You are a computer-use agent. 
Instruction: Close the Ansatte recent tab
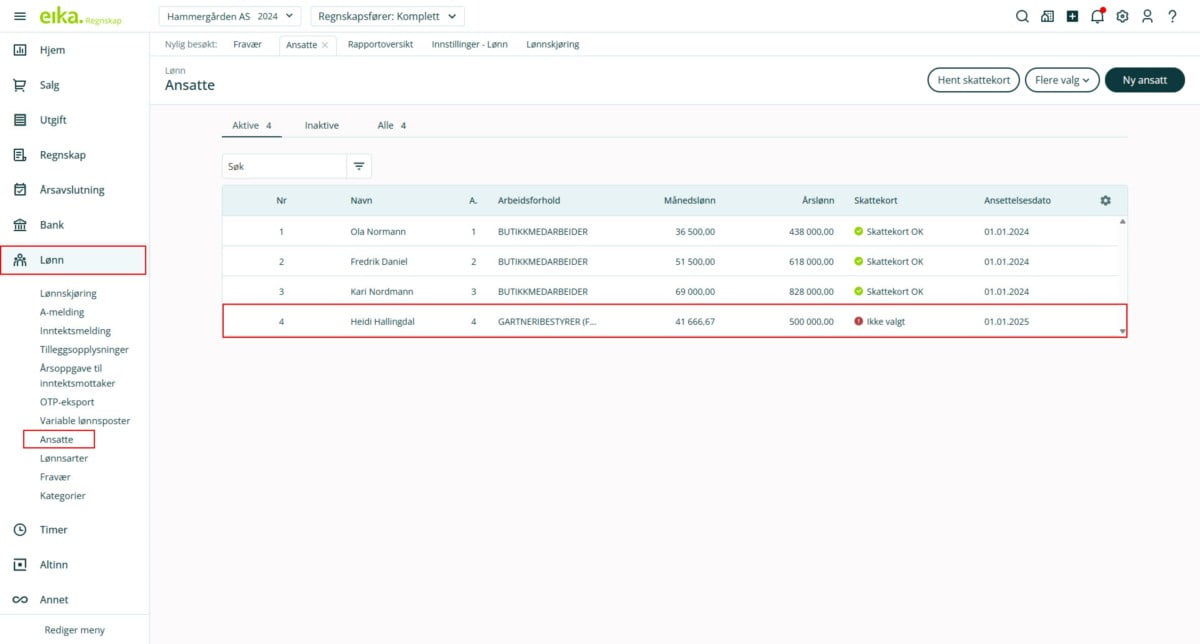(325, 45)
